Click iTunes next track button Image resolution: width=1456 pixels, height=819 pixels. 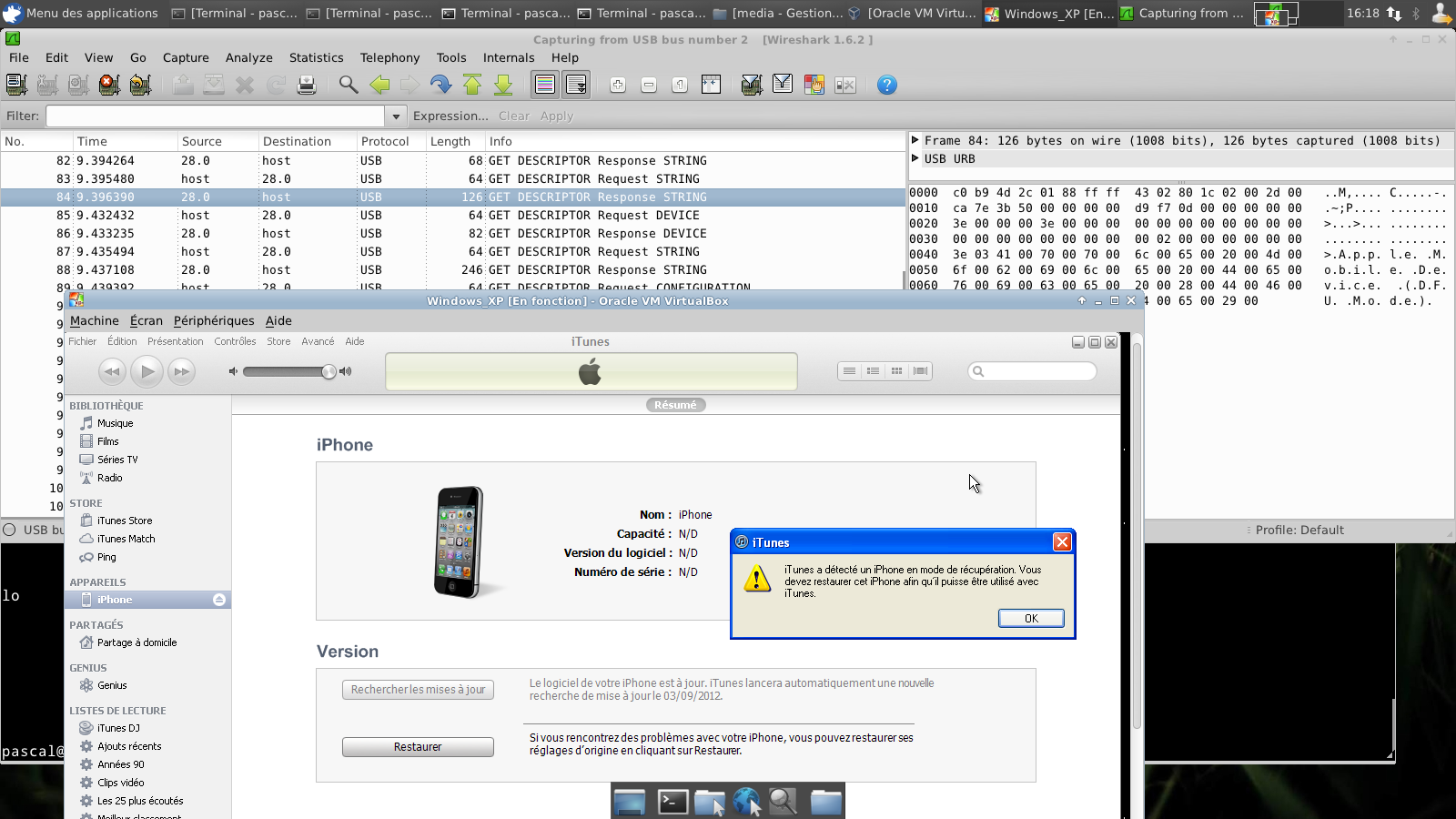point(182,371)
